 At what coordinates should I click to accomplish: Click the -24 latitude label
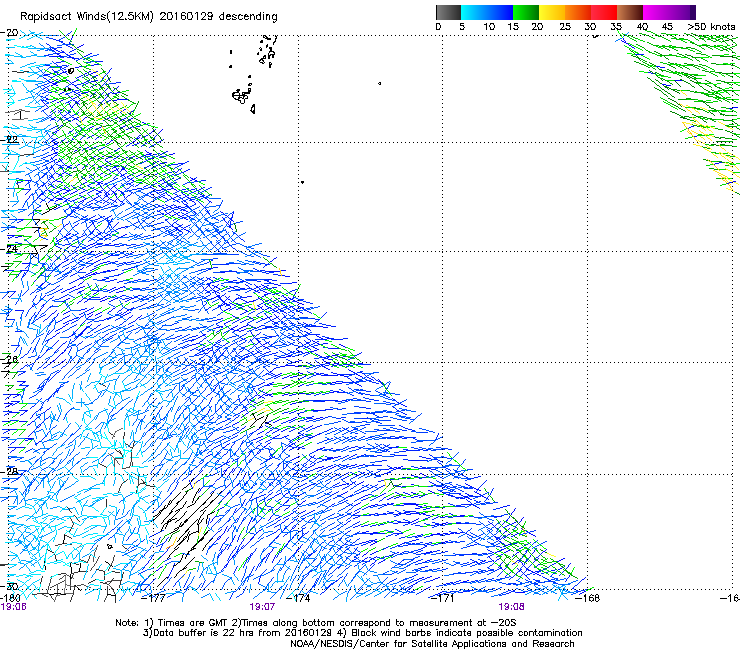10,249
